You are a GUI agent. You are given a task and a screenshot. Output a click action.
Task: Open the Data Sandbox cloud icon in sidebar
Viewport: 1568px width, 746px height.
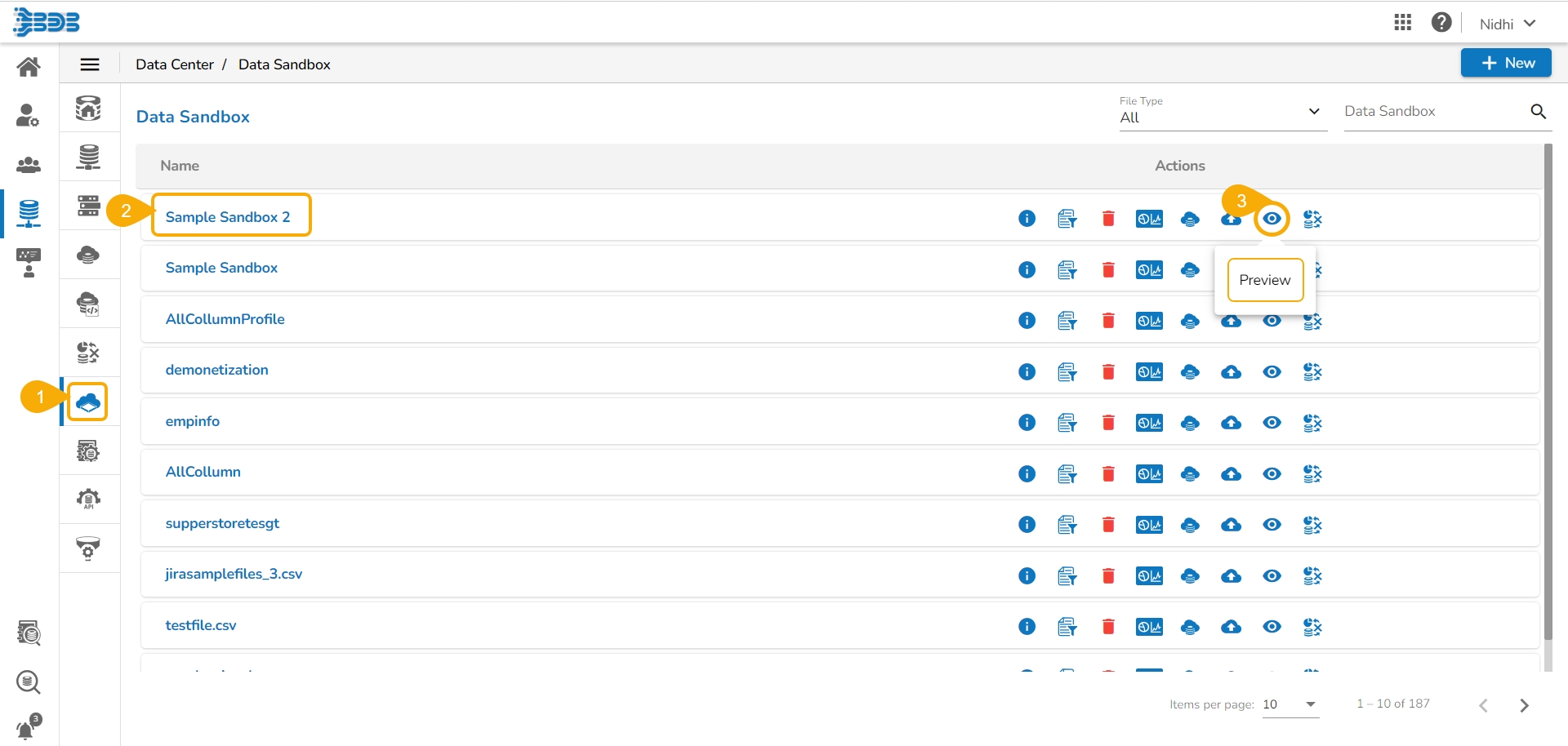[88, 402]
